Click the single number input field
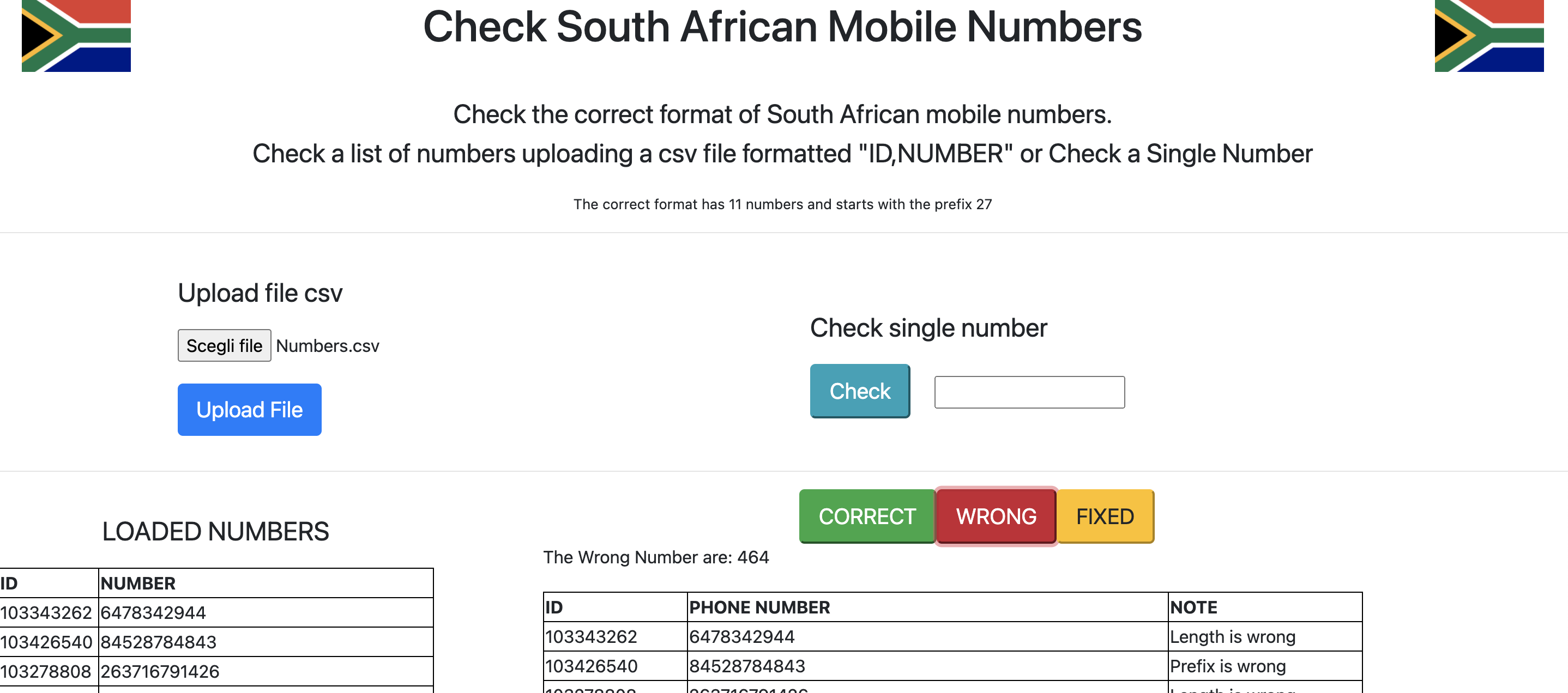1568x693 pixels. (x=1030, y=392)
